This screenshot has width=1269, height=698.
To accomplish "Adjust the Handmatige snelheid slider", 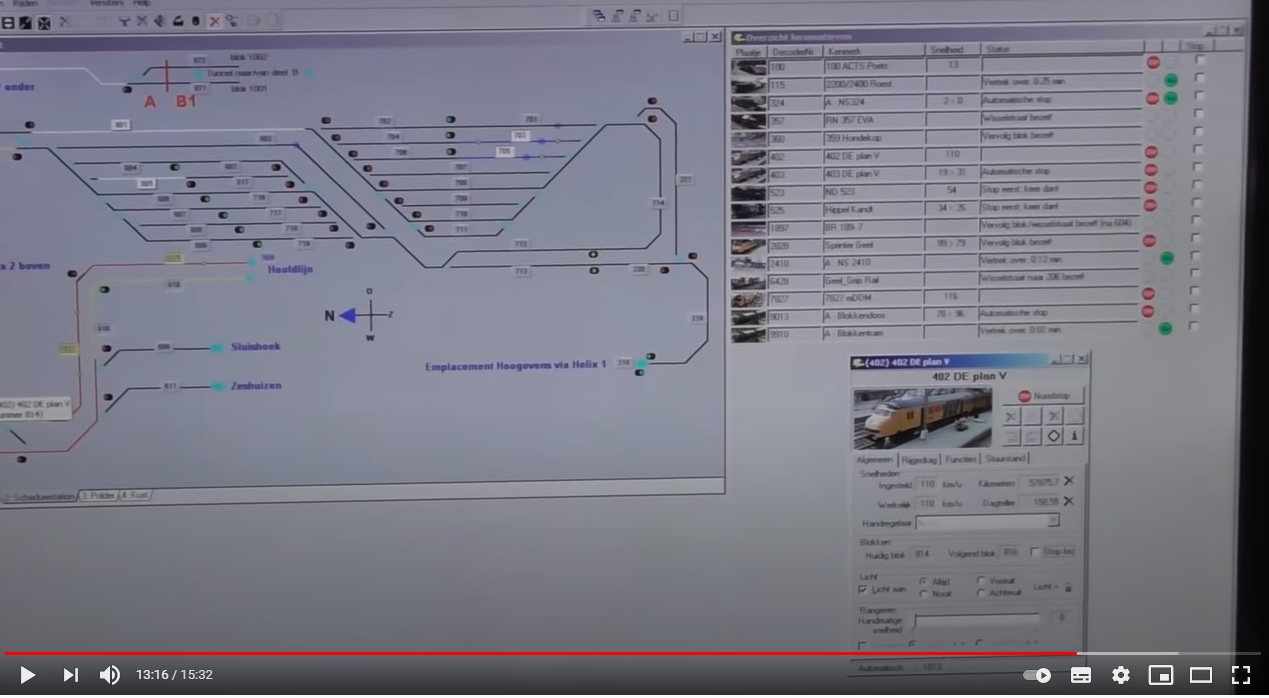I will (978, 621).
